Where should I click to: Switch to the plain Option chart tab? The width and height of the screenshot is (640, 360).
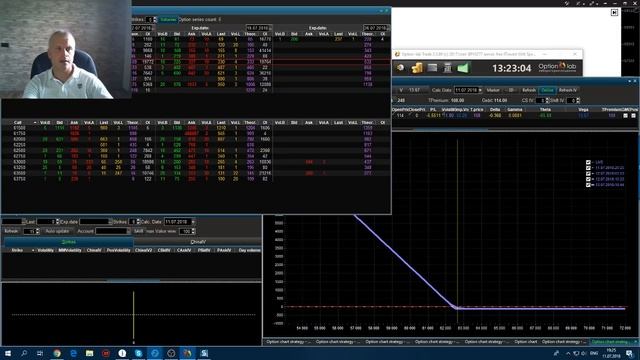(x=526, y=342)
